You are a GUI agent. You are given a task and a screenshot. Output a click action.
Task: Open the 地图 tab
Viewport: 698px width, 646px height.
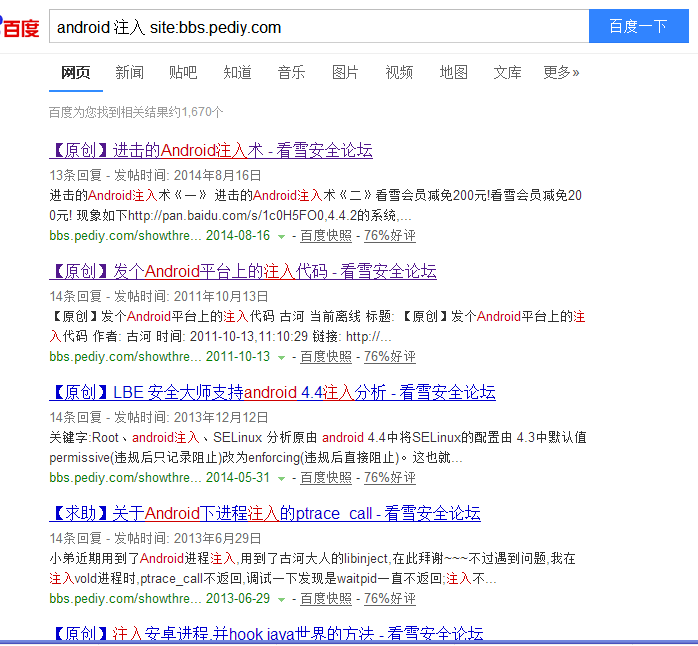(x=454, y=72)
